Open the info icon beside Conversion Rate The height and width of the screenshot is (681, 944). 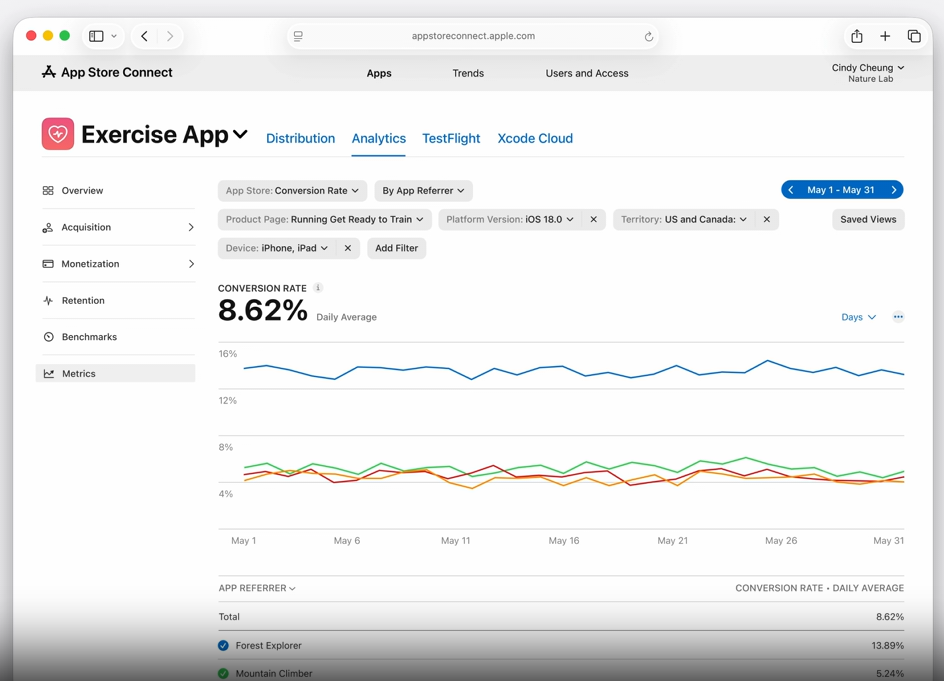[318, 288]
